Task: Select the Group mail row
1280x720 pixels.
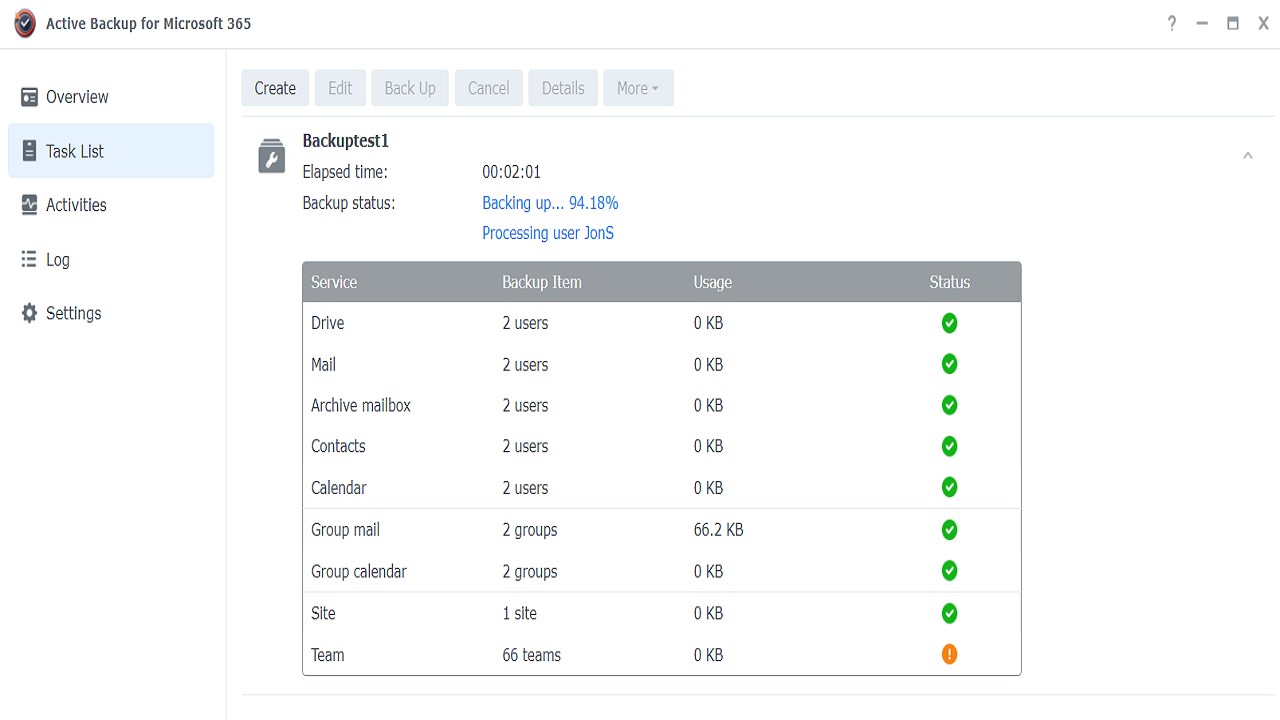Action: coord(661,530)
